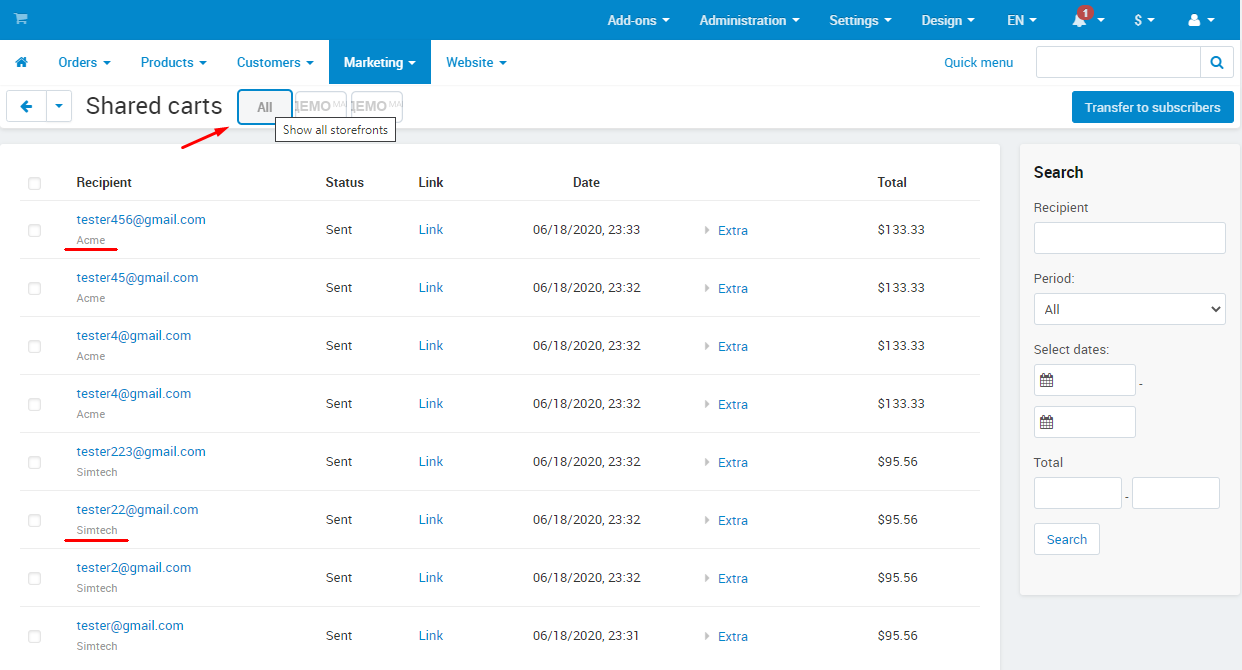The width and height of the screenshot is (1242, 670).
Task: Go to the home dashboard icon
Action: (x=21, y=62)
